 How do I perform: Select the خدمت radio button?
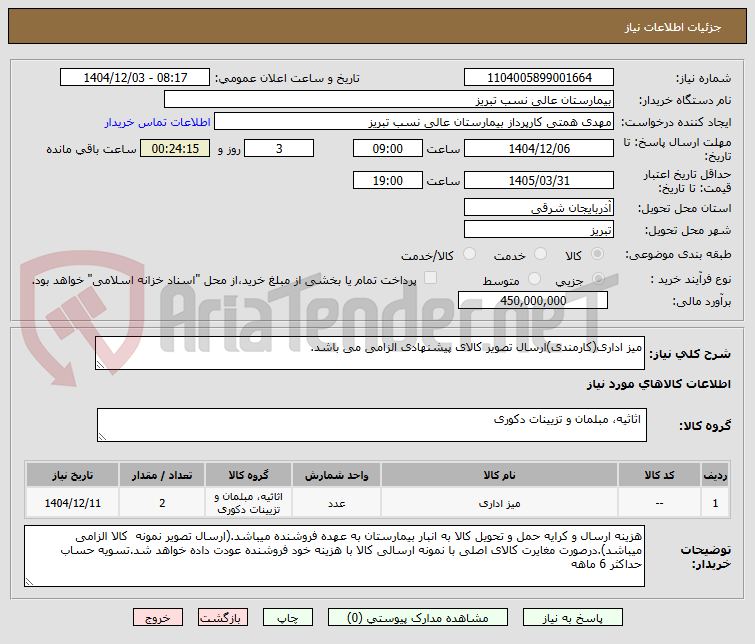pyautogui.click(x=540, y=254)
